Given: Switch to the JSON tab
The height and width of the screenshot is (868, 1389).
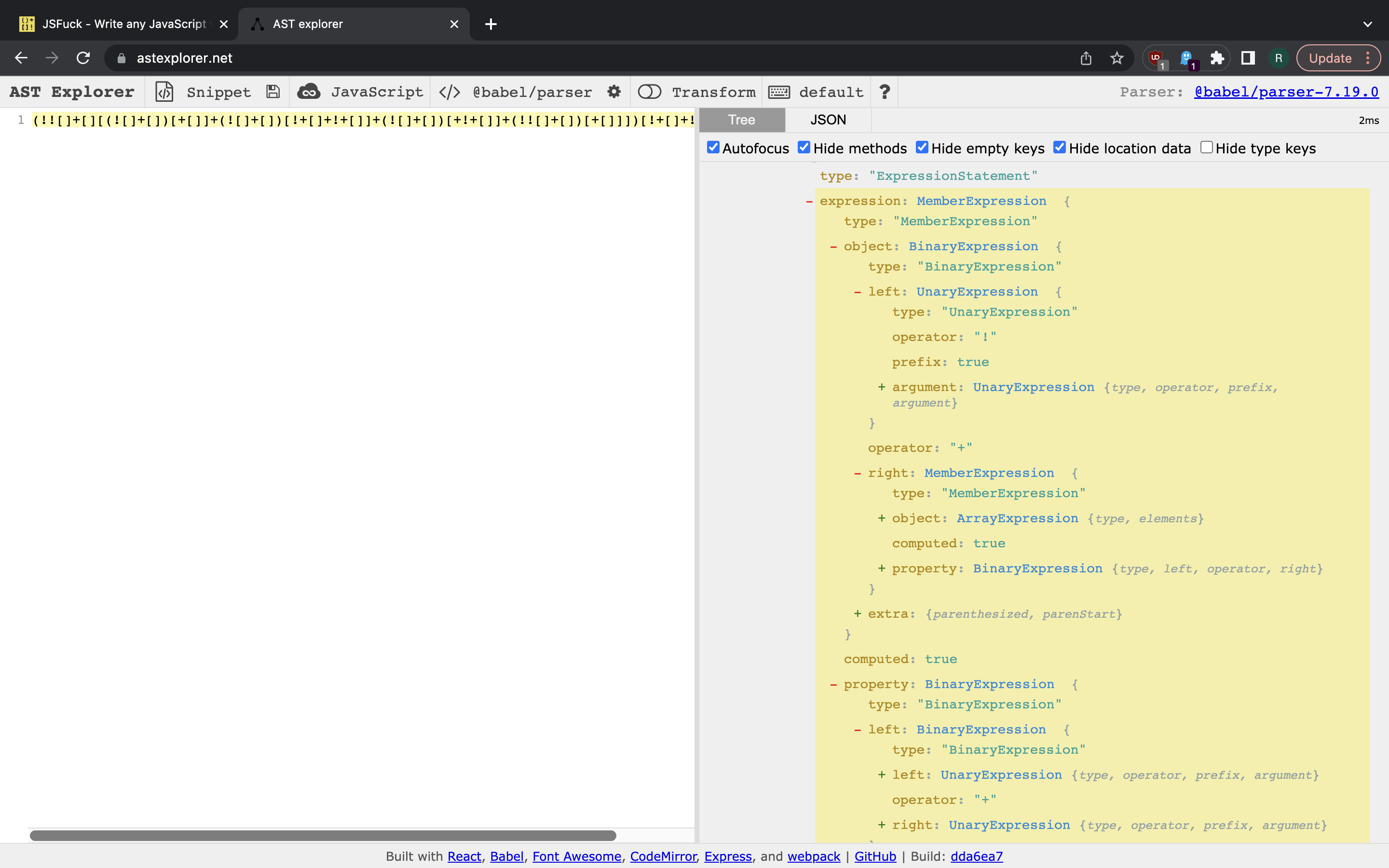Looking at the screenshot, I should (828, 120).
